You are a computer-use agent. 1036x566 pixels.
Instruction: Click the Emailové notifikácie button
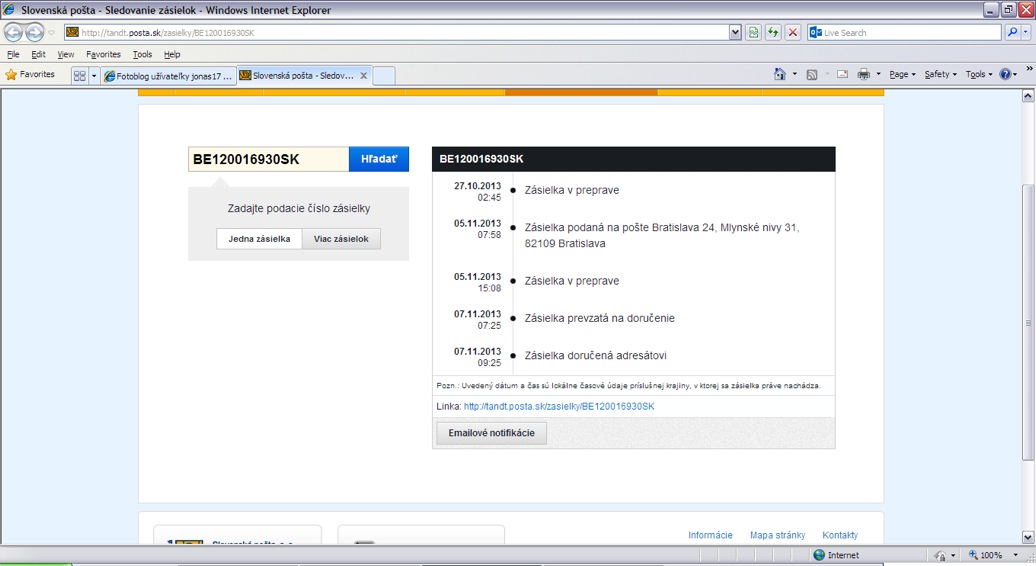pyautogui.click(x=491, y=433)
